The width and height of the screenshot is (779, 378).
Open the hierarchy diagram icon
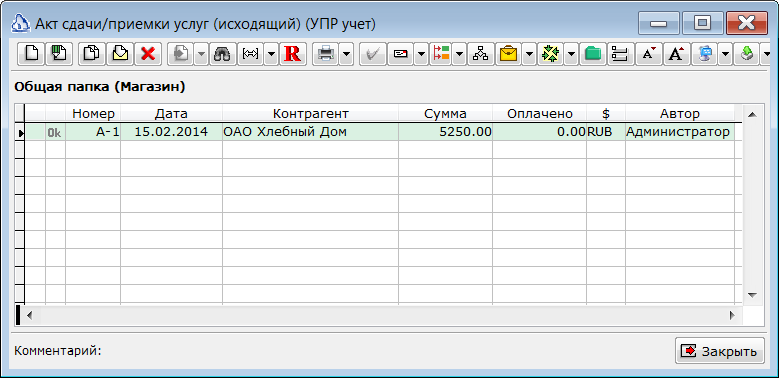coord(480,53)
